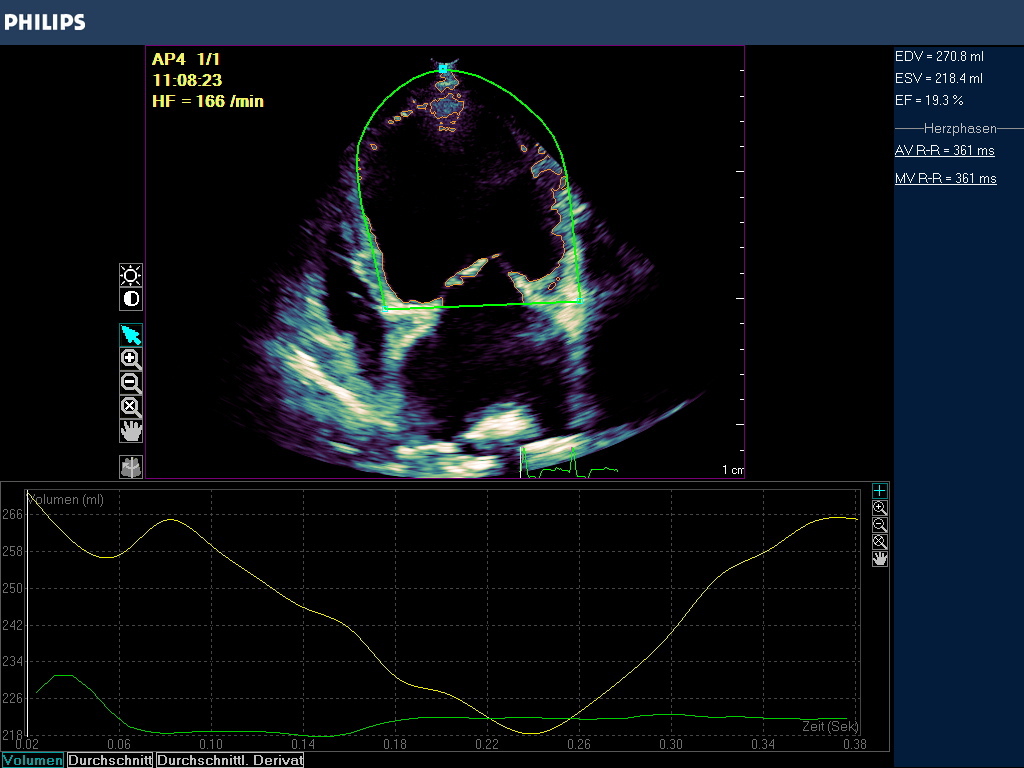Screen dimensions: 1024x768
Task: Select the pan hand tool beside image
Action: 131,430
